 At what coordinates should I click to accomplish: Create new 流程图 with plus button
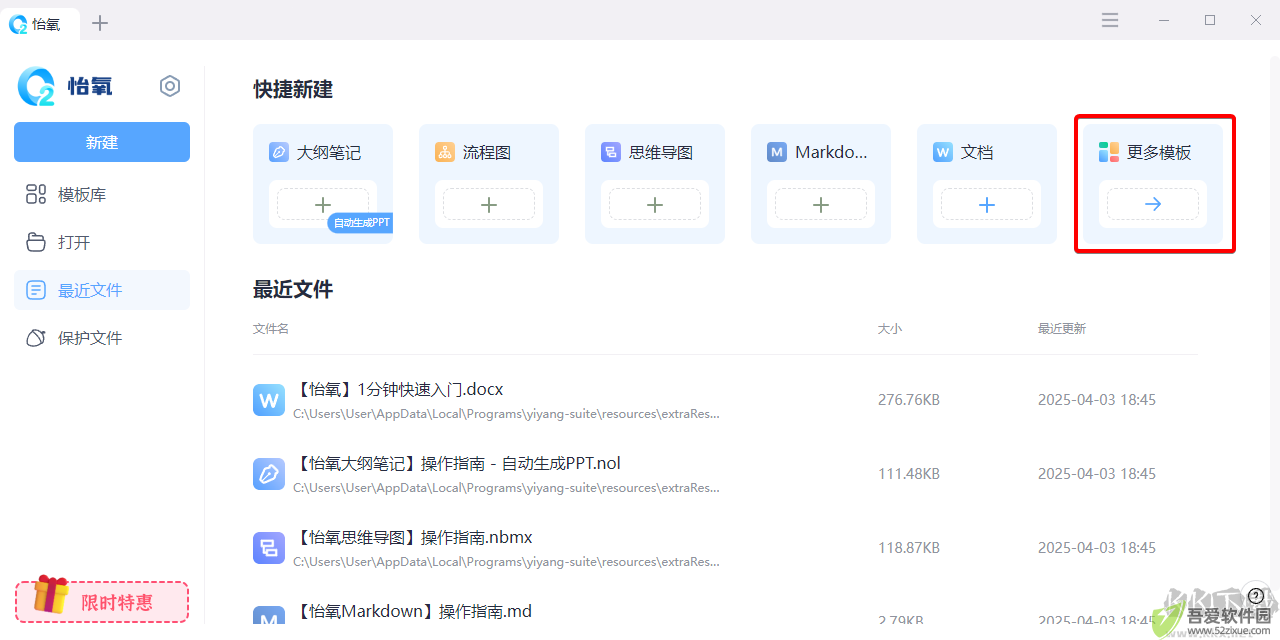tap(489, 204)
